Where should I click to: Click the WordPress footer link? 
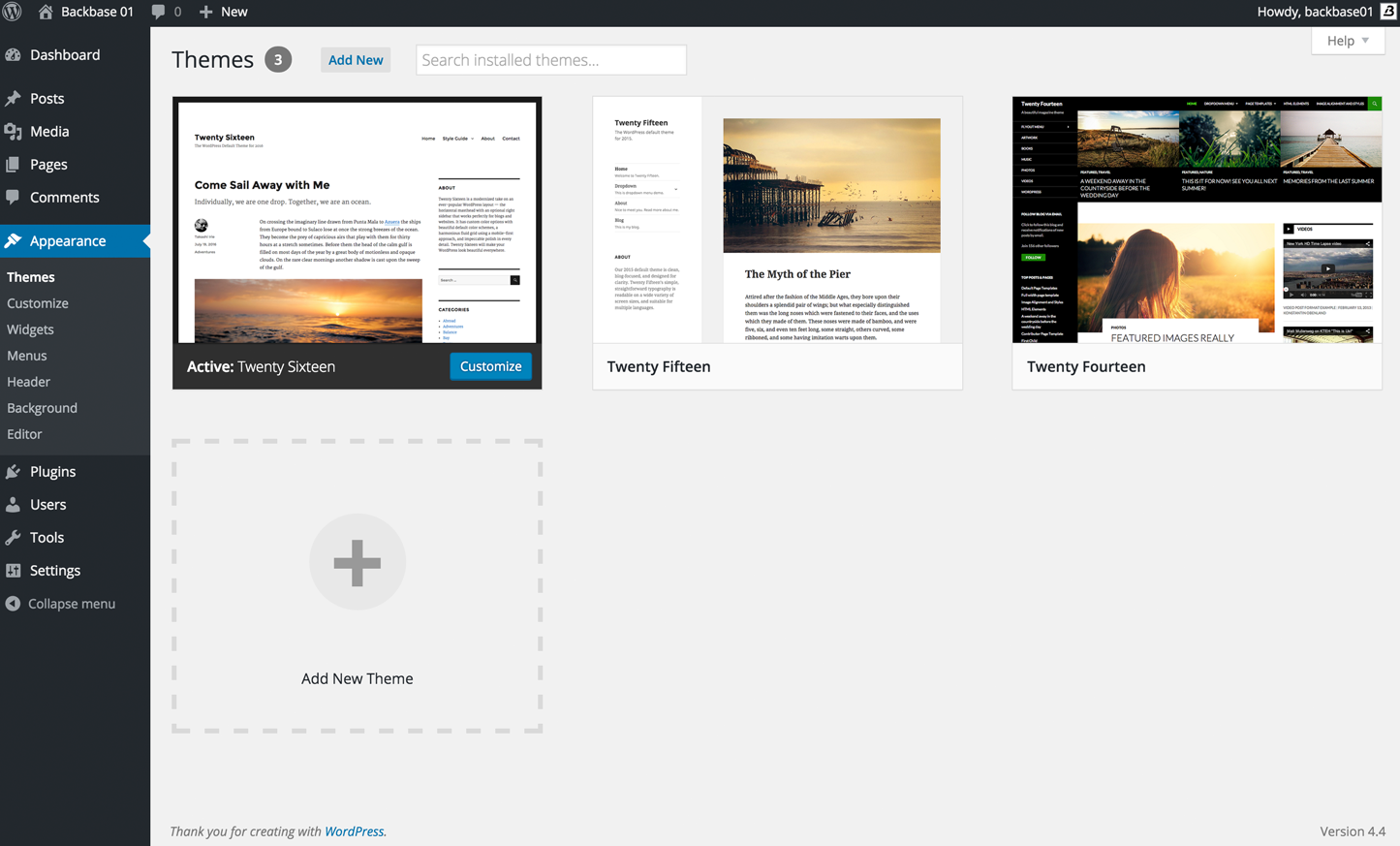point(354,831)
